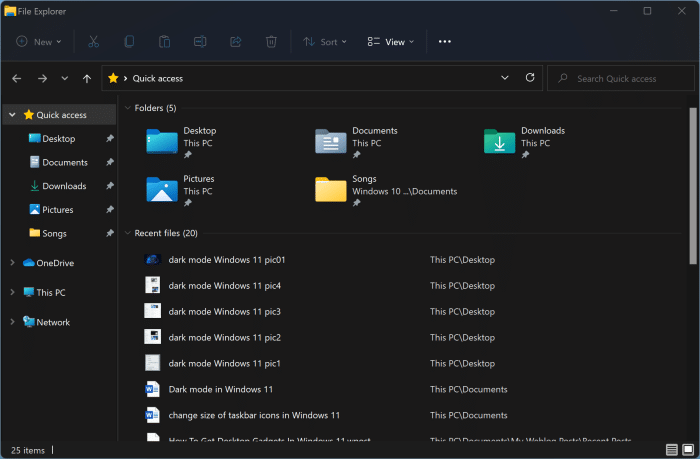This screenshot has height=459, width=700.
Task: Click Word icon of Dark mode in Windows 11
Action: coord(153,389)
